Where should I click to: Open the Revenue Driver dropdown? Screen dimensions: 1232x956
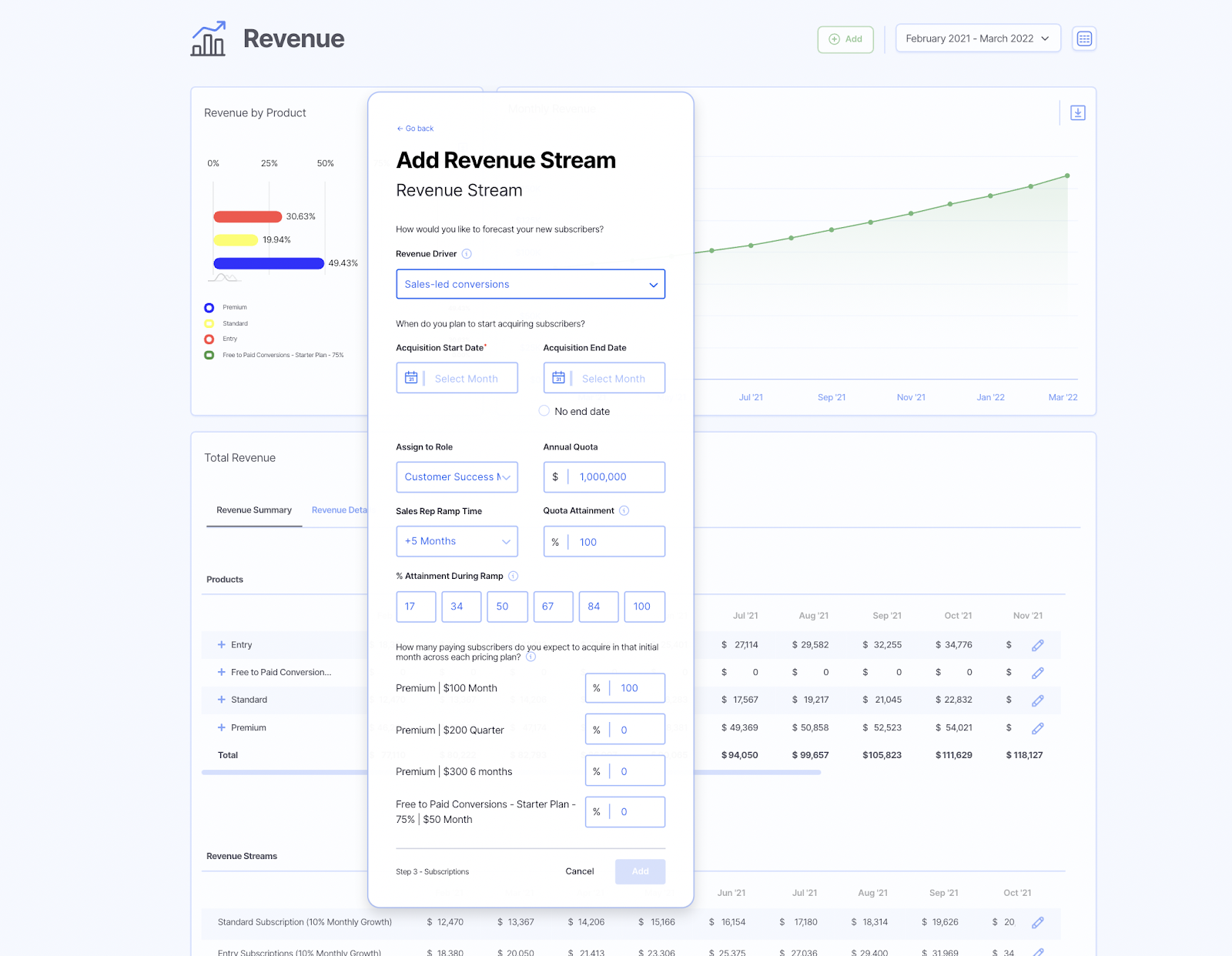[530, 284]
